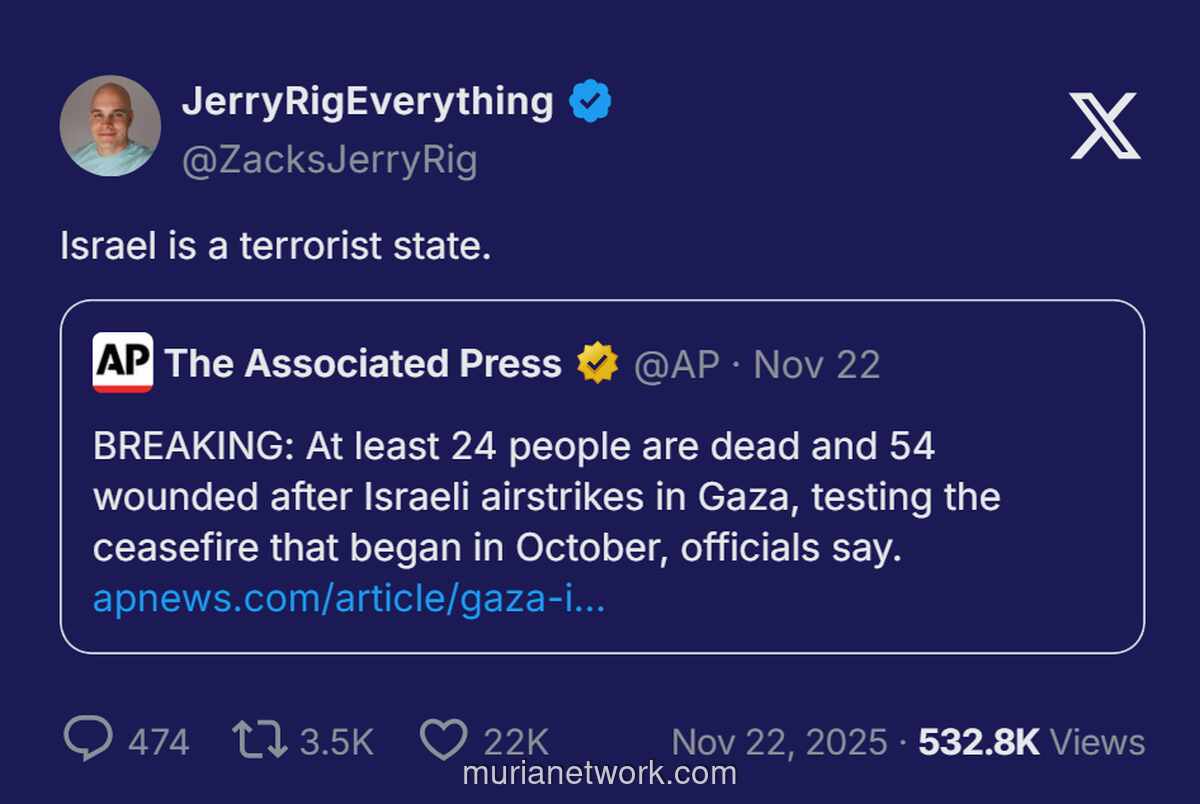Click the gold verified badge next to The Associated Press
1200x804 pixels.
pyautogui.click(x=597, y=363)
